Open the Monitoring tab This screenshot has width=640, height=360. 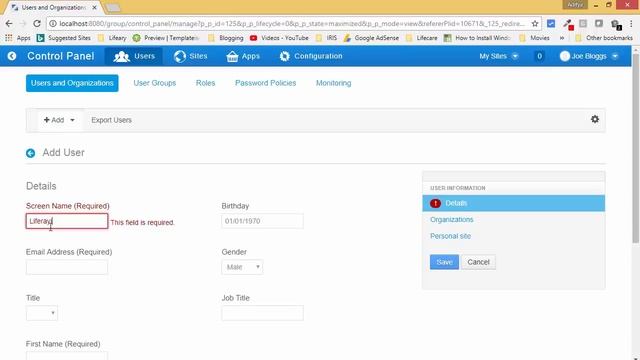tap(333, 83)
